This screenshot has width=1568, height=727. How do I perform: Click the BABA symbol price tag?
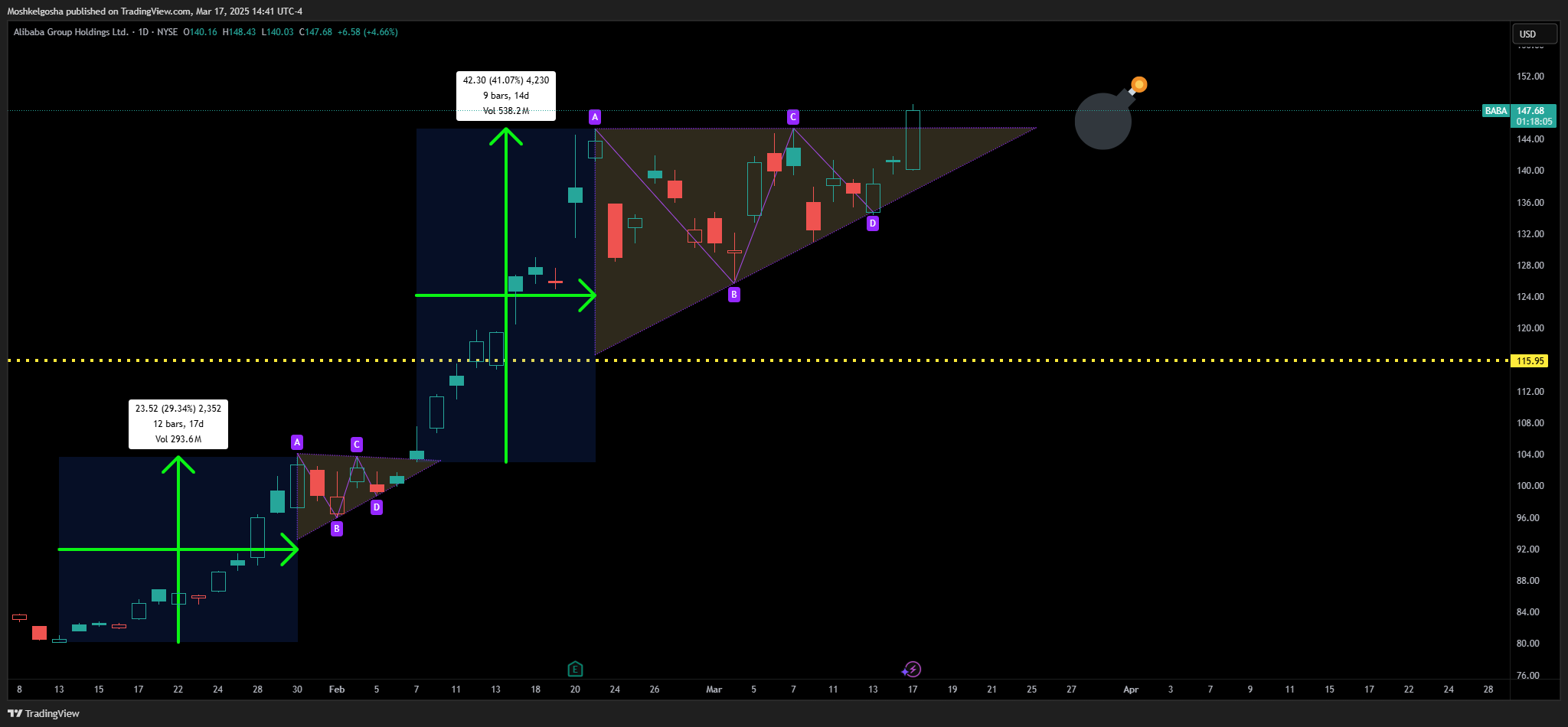click(1496, 111)
